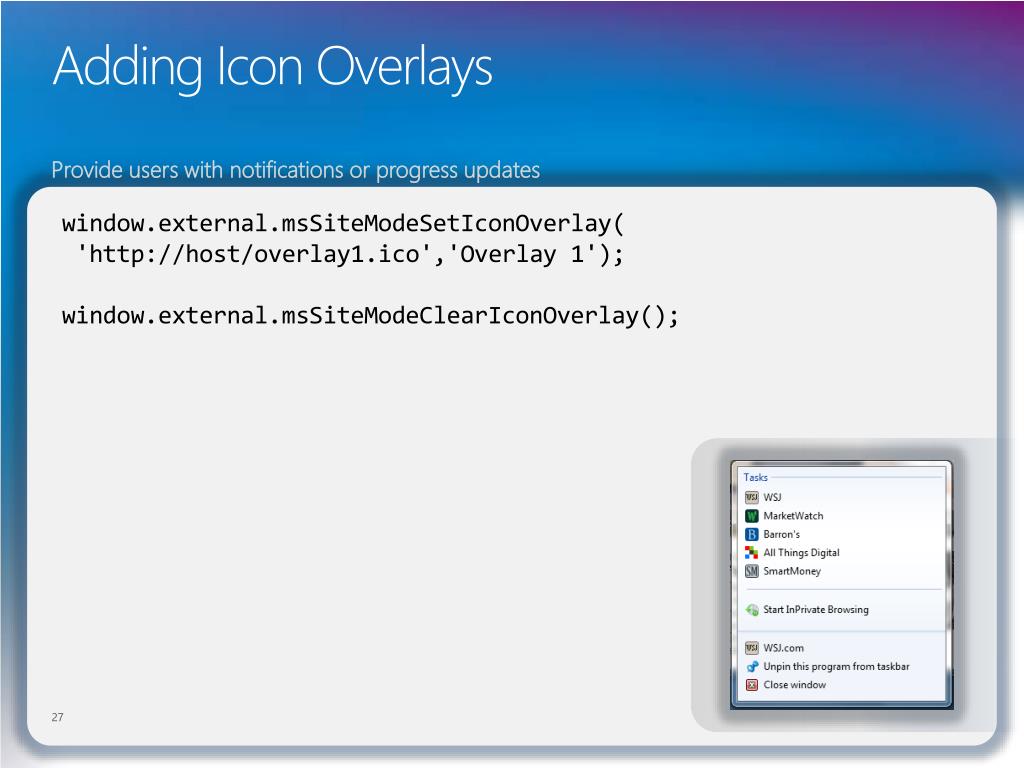Click the slide number 27

coord(57,717)
